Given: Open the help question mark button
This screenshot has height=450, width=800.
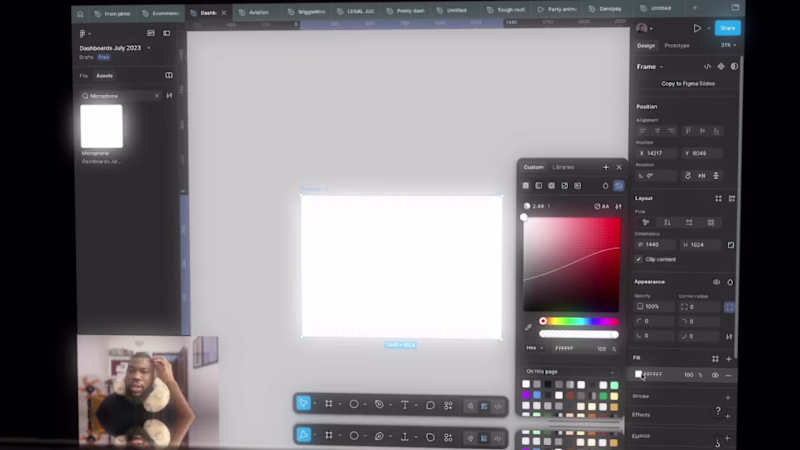Looking at the screenshot, I should (718, 411).
